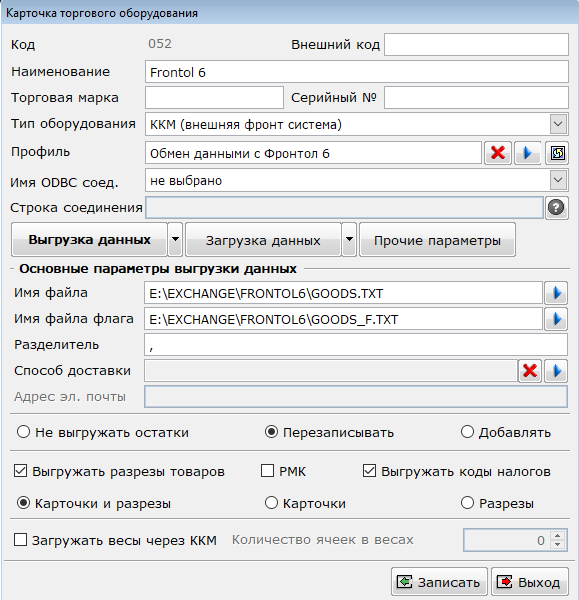Browse for Имя файла with blue arrow
579x600 pixels.
point(556,293)
